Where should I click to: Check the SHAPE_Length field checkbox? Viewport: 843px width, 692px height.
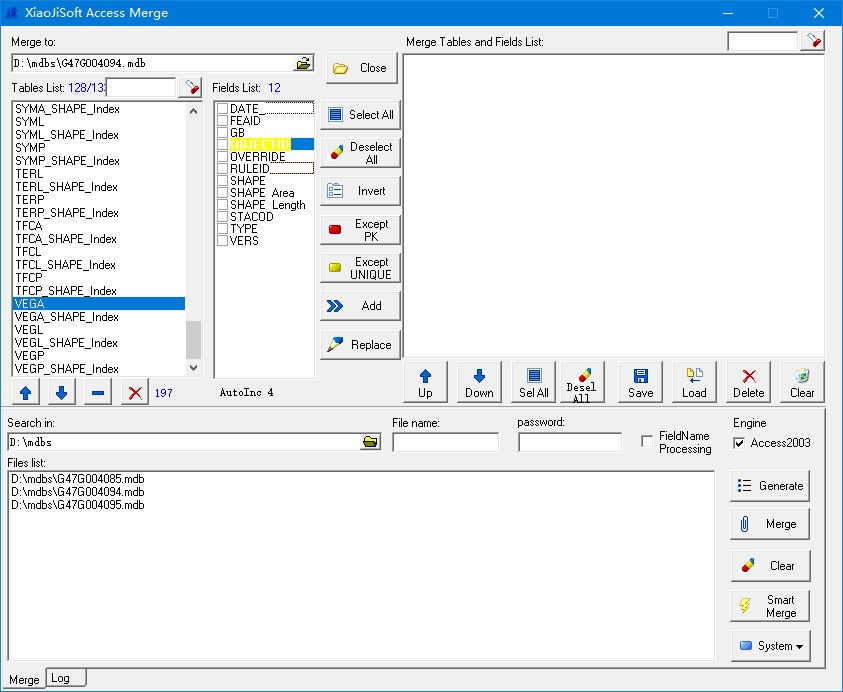pos(223,204)
